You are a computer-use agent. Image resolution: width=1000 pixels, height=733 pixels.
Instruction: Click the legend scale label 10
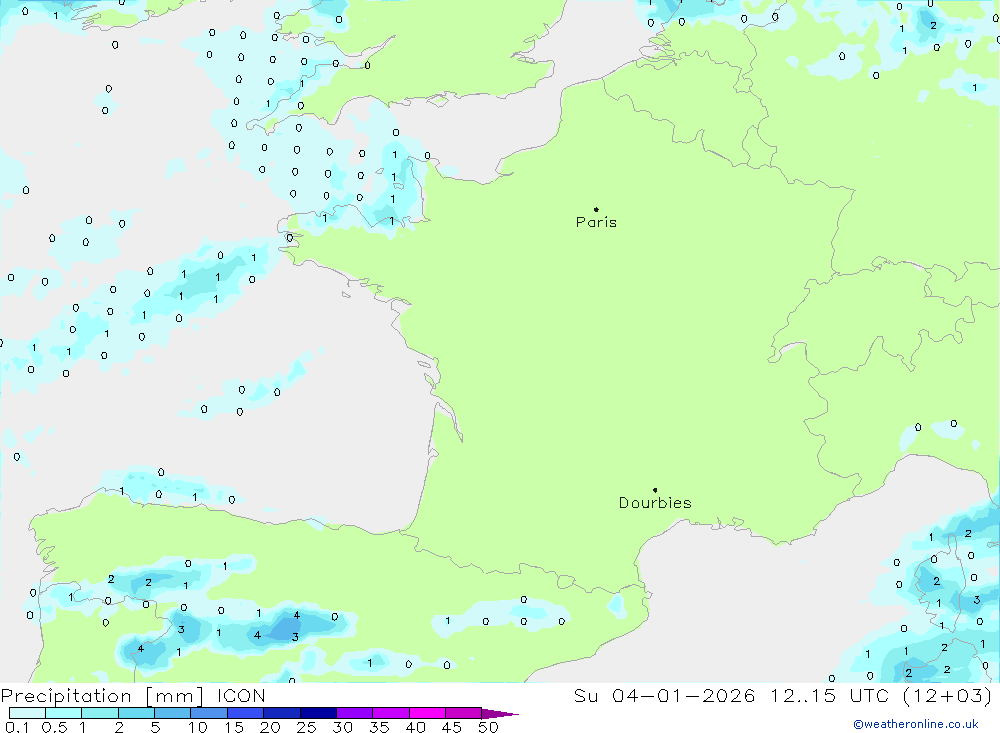click(x=198, y=727)
